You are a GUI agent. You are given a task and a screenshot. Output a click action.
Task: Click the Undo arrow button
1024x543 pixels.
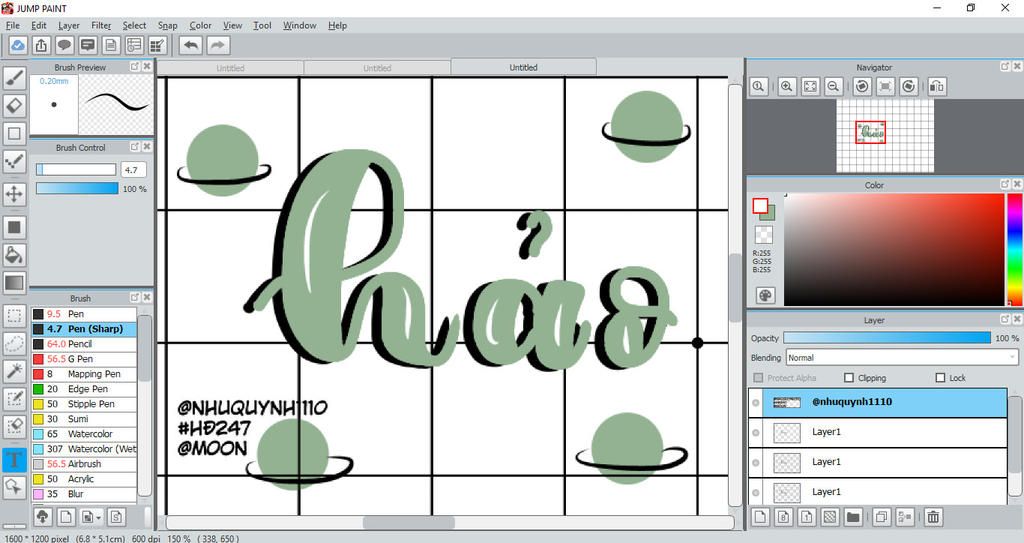[191, 45]
